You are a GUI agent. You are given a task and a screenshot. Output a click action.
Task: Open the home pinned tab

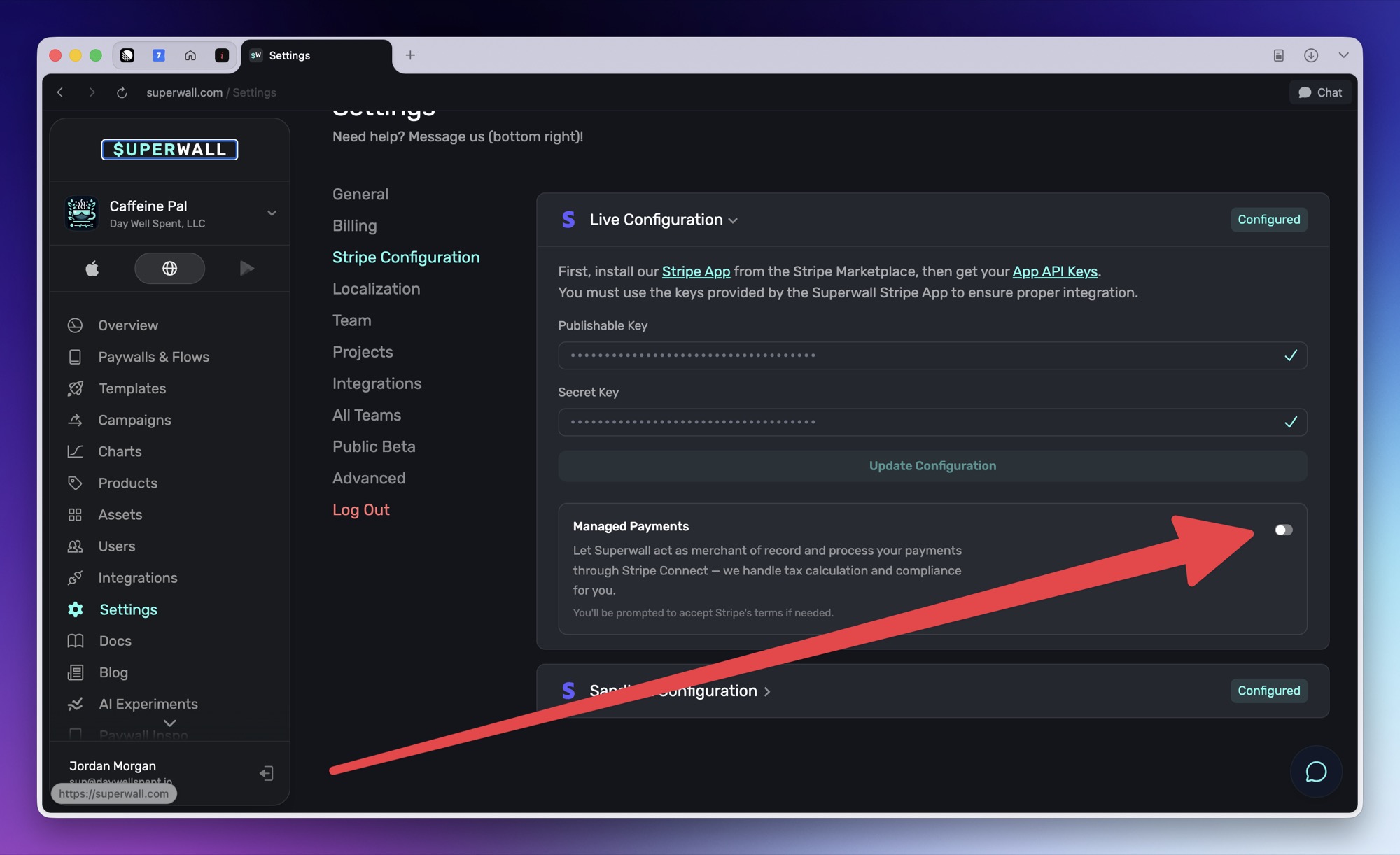[190, 55]
